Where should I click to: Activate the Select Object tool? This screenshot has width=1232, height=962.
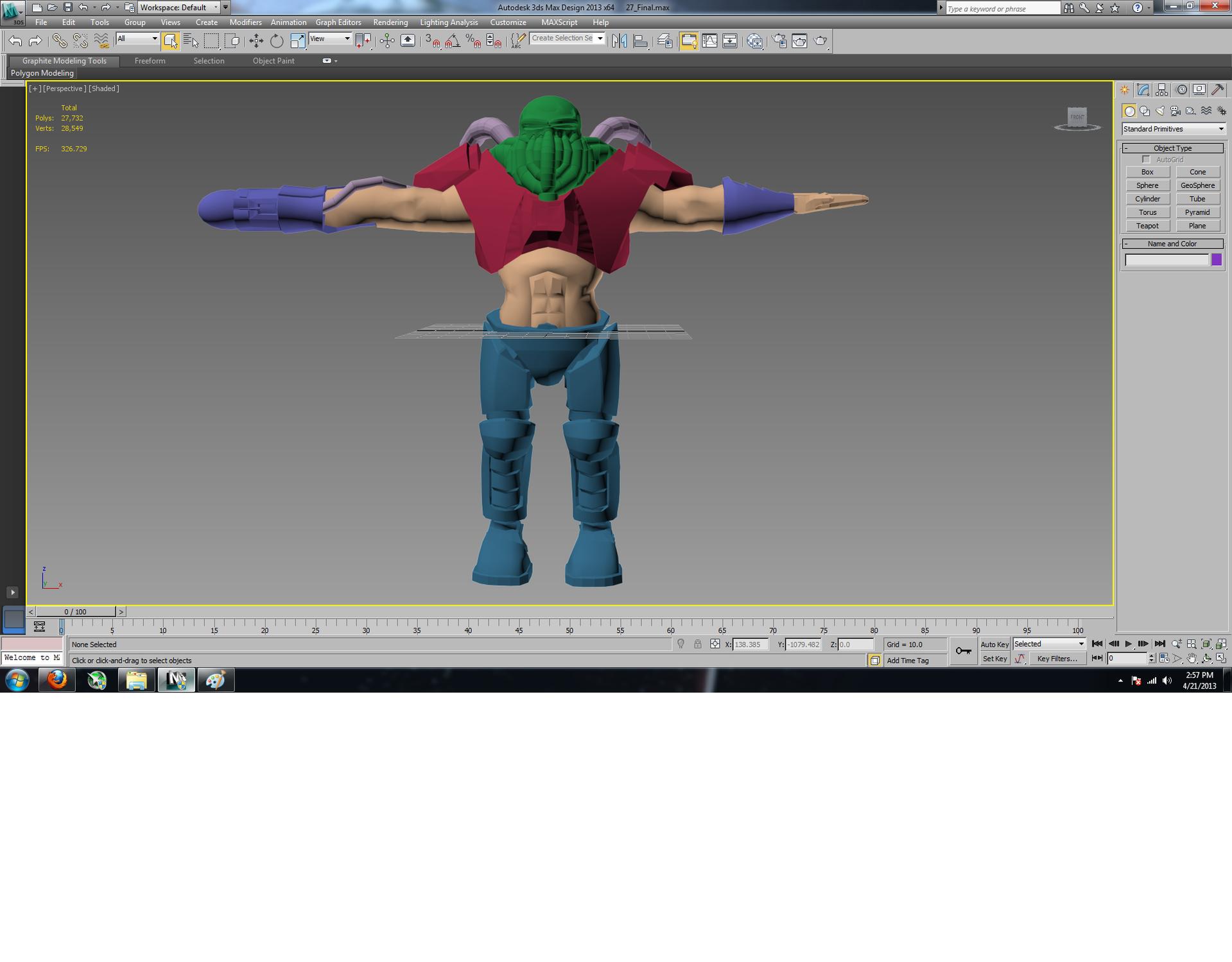(x=170, y=41)
